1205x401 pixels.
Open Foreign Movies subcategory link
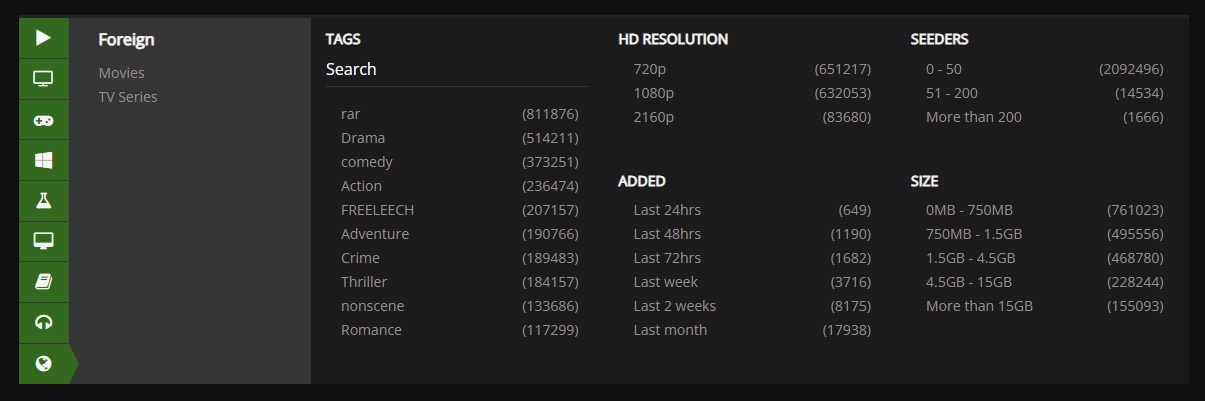click(121, 73)
